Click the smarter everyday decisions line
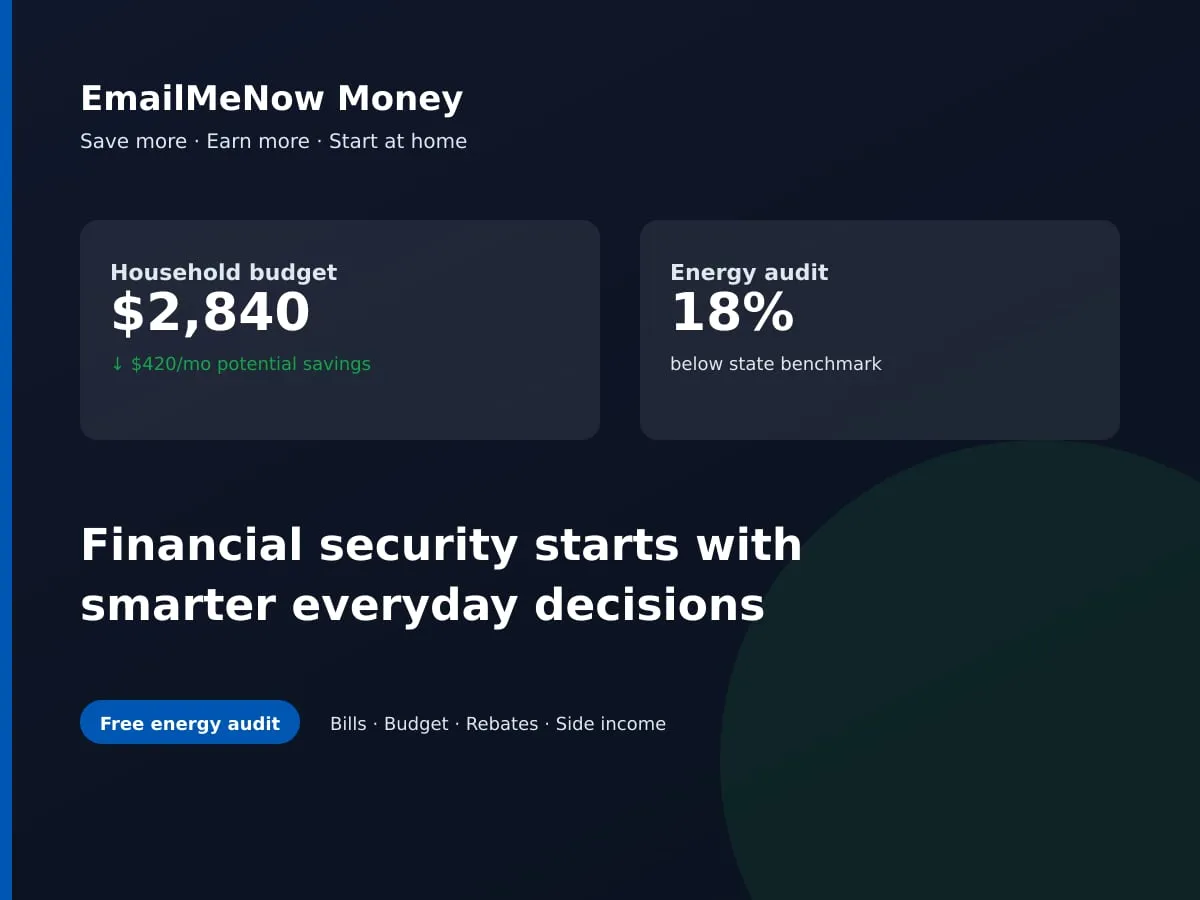 [422, 606]
